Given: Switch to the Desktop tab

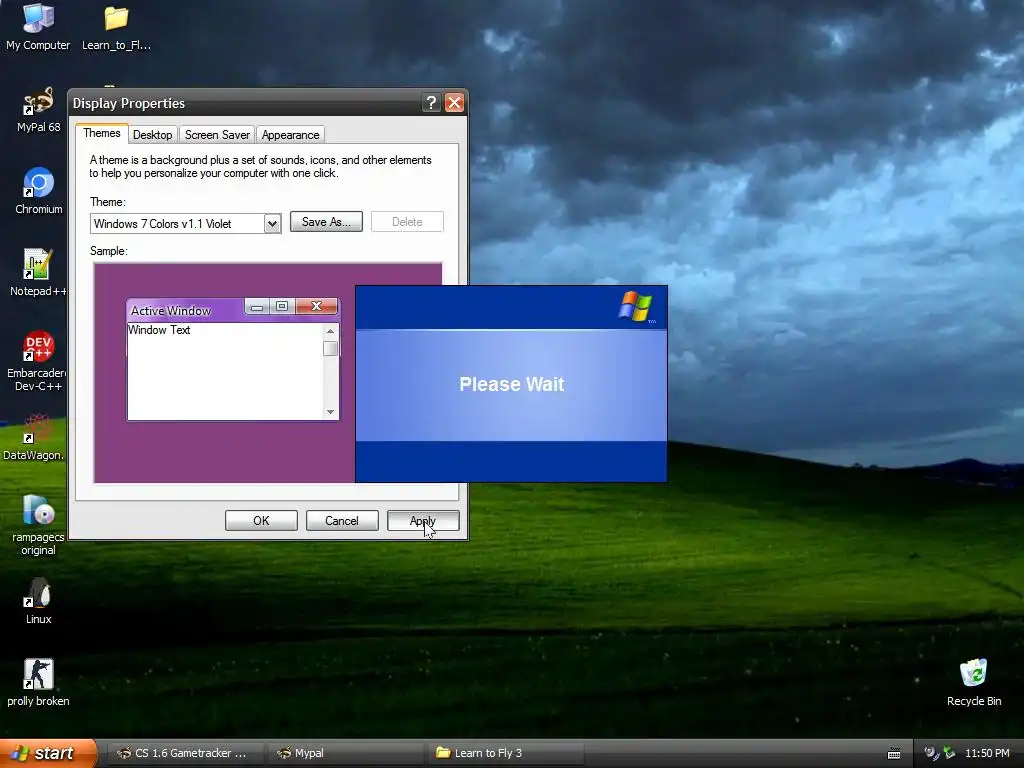Looking at the screenshot, I should pos(152,135).
